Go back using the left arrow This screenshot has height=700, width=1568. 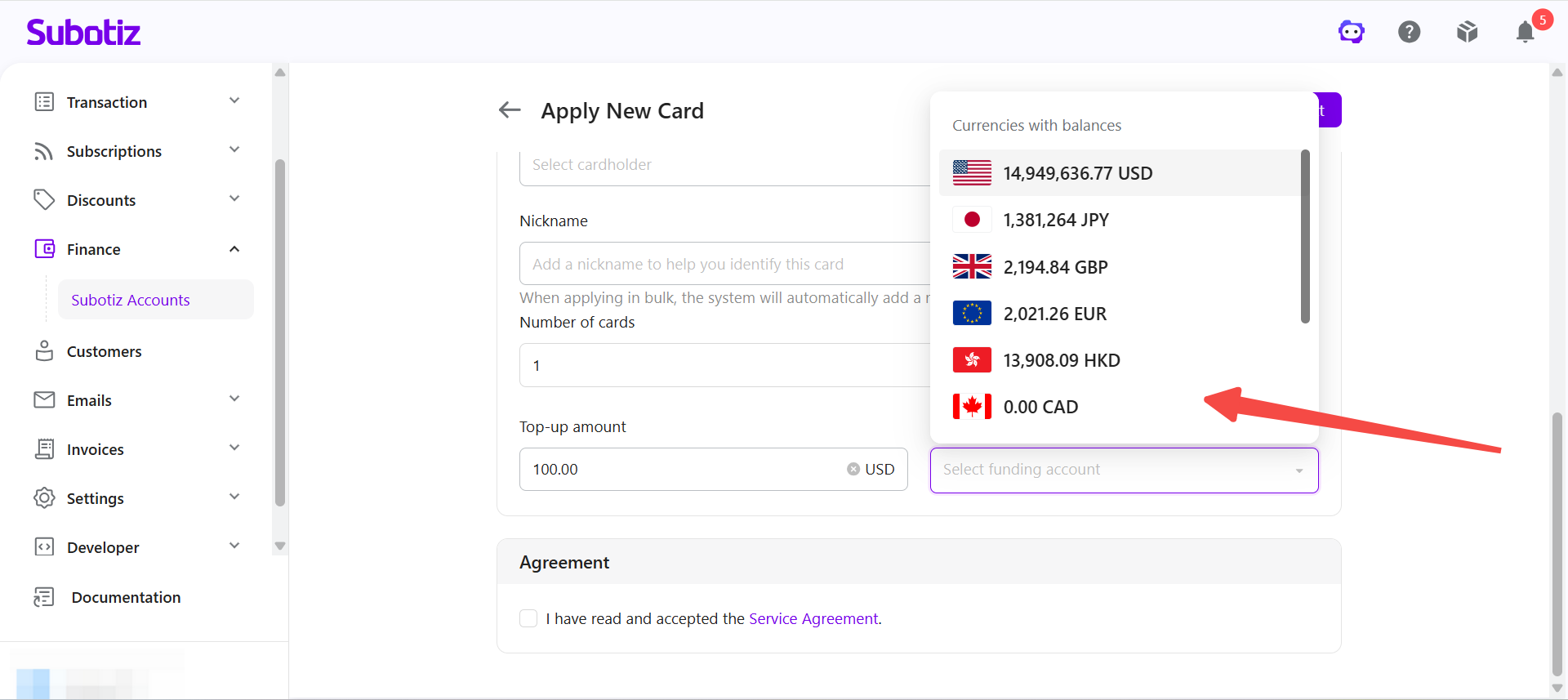(510, 109)
